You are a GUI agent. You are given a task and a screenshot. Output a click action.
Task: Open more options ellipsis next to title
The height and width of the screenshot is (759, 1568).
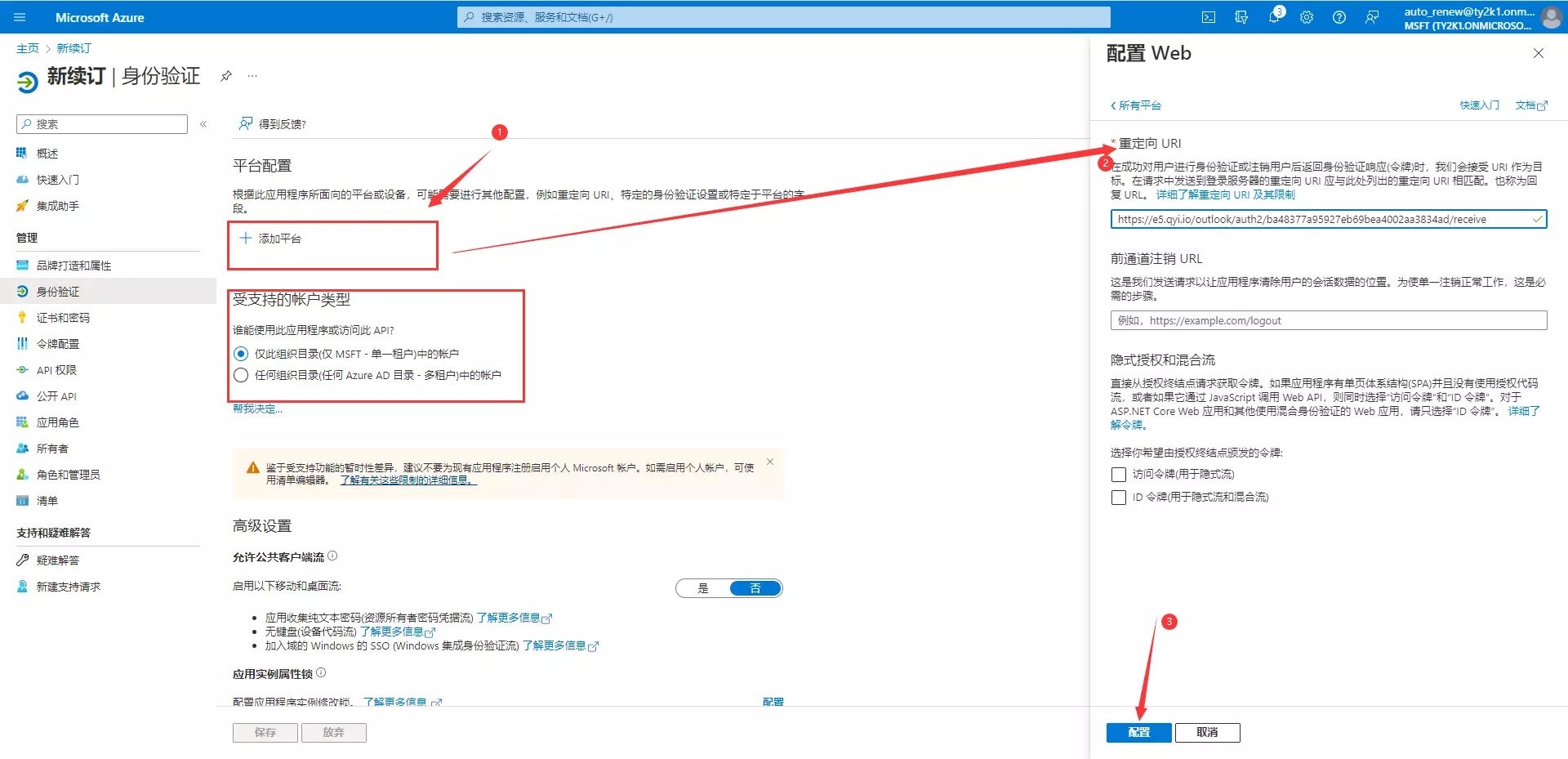pos(253,76)
